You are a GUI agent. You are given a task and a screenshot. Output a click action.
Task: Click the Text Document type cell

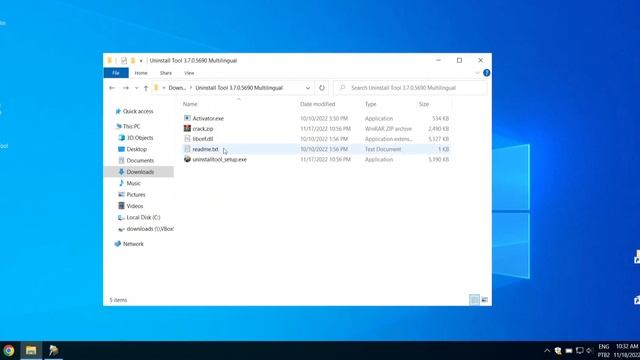[383, 149]
